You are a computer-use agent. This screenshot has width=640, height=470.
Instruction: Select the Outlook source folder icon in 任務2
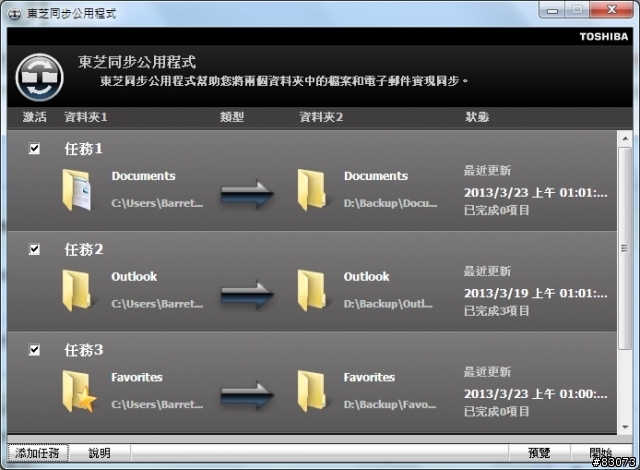coord(77,290)
